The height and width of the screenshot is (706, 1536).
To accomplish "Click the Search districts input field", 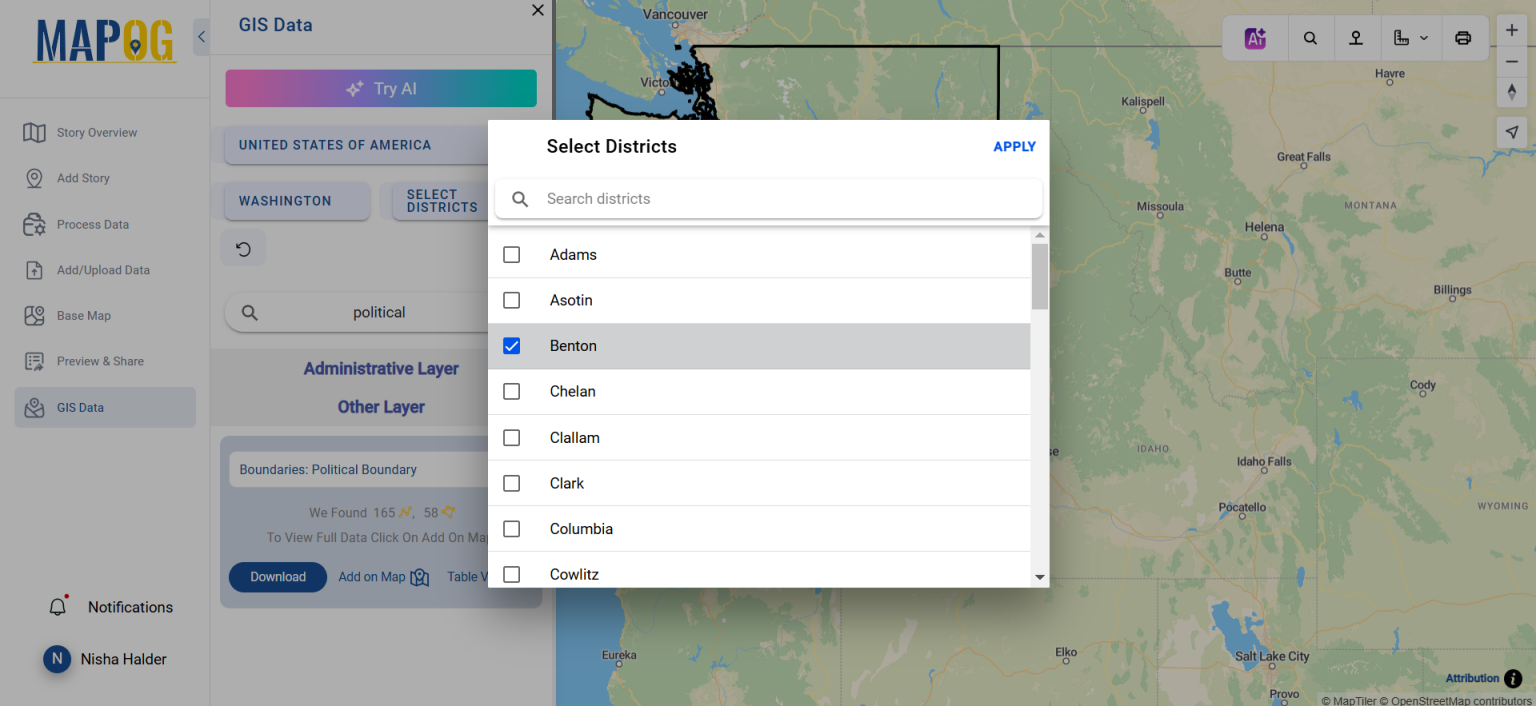I will (x=768, y=198).
